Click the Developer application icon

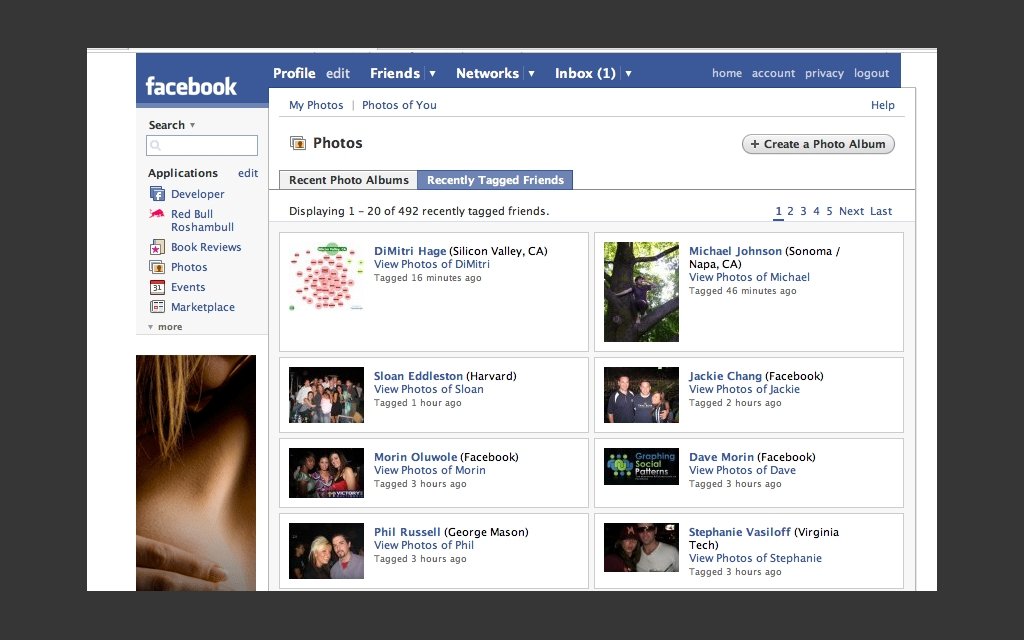point(157,194)
